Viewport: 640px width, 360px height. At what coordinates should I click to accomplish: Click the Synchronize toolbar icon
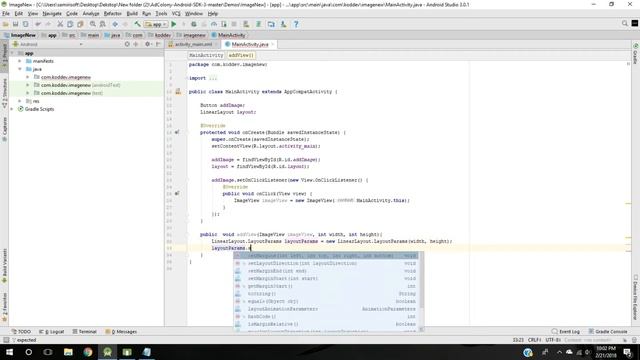click(x=26, y=24)
